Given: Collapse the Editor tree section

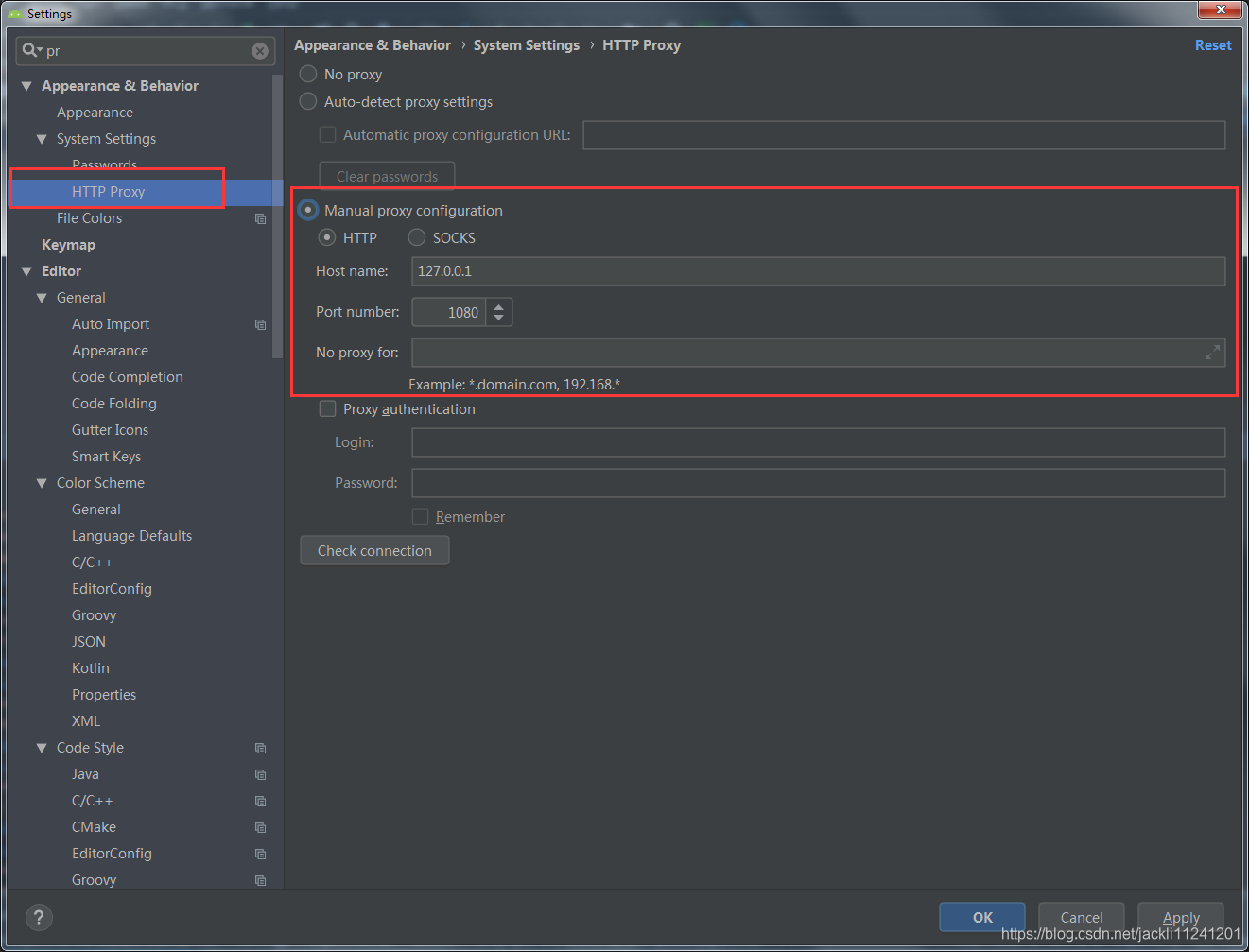Looking at the screenshot, I should pyautogui.click(x=26, y=271).
